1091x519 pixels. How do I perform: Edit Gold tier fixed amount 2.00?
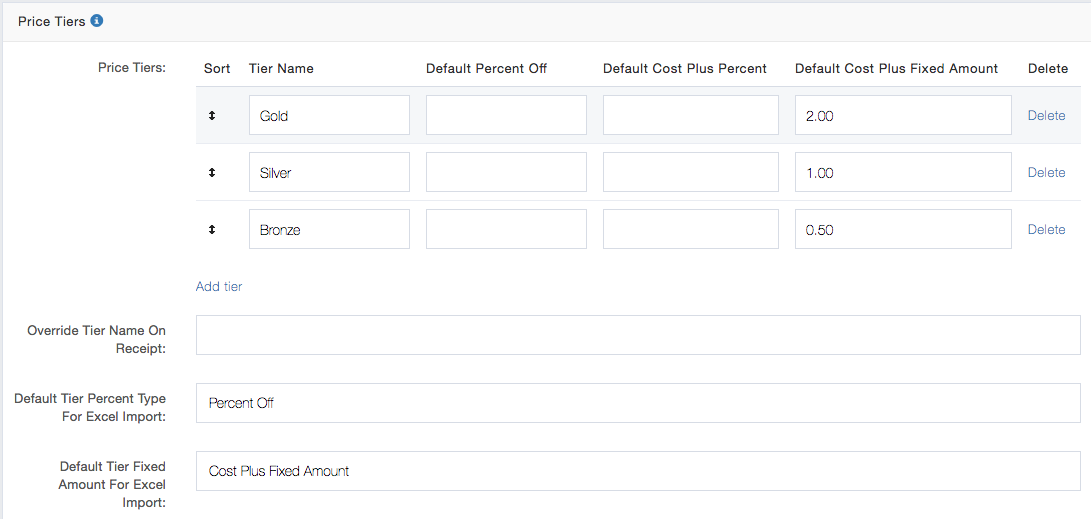coord(903,116)
